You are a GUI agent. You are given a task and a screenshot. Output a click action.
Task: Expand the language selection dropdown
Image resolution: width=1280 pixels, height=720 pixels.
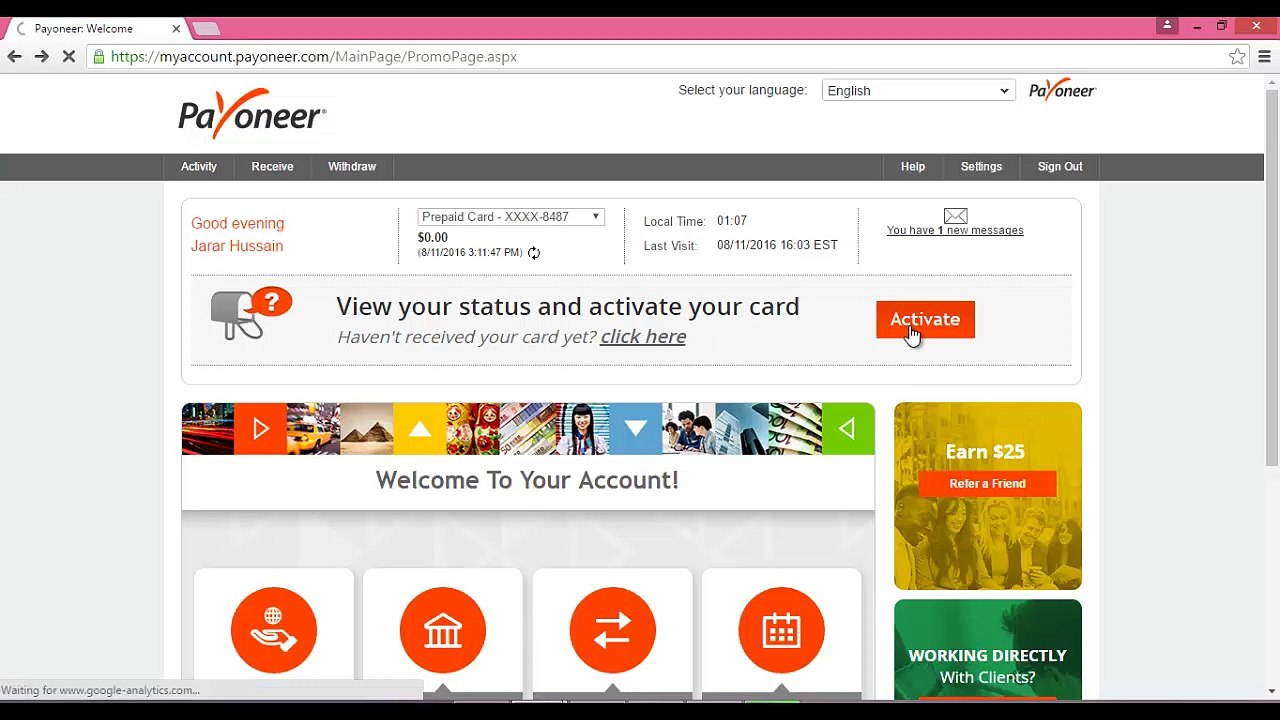pos(918,90)
